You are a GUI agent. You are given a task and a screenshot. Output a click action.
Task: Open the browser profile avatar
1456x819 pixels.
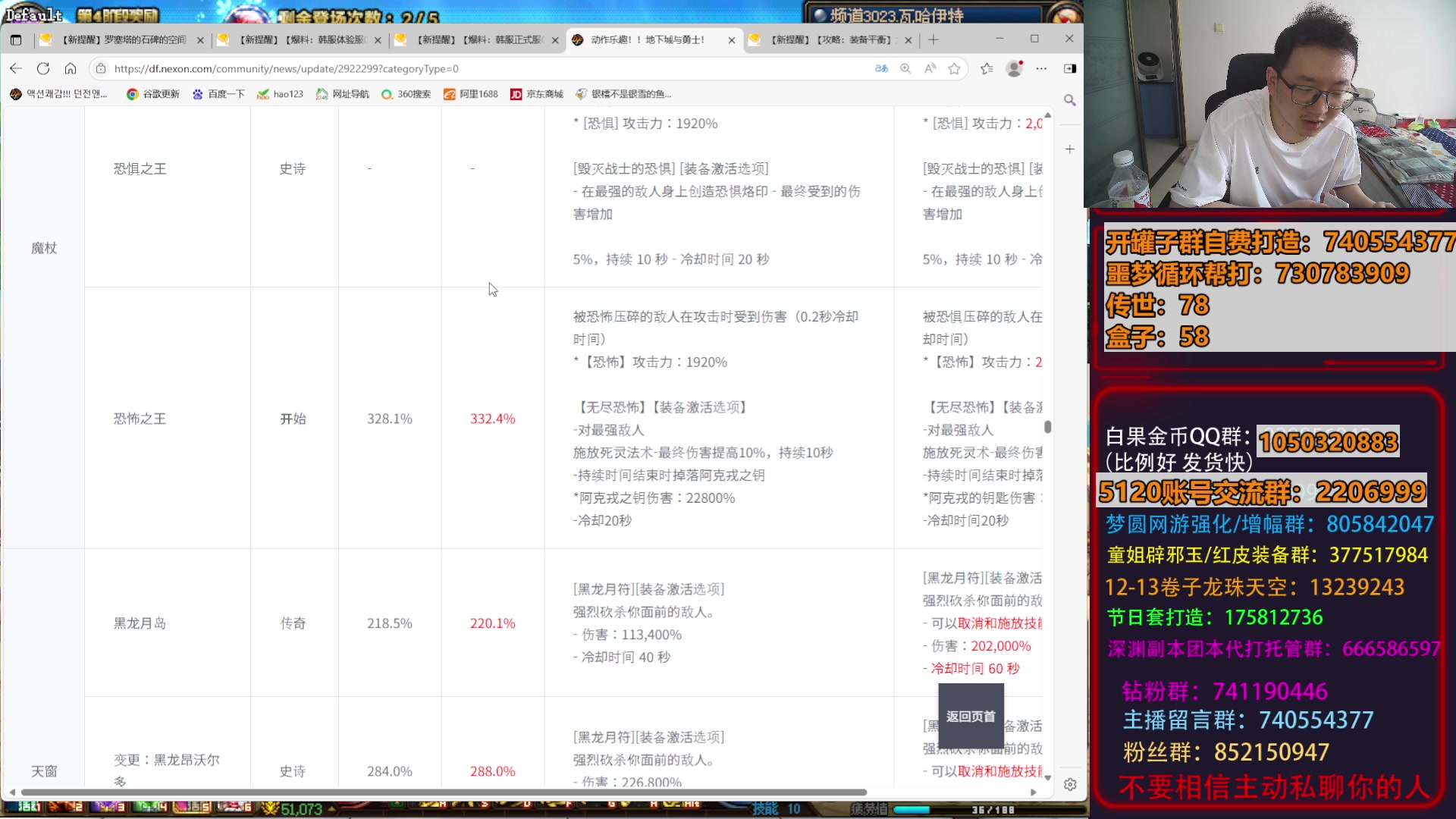pyautogui.click(x=1014, y=68)
